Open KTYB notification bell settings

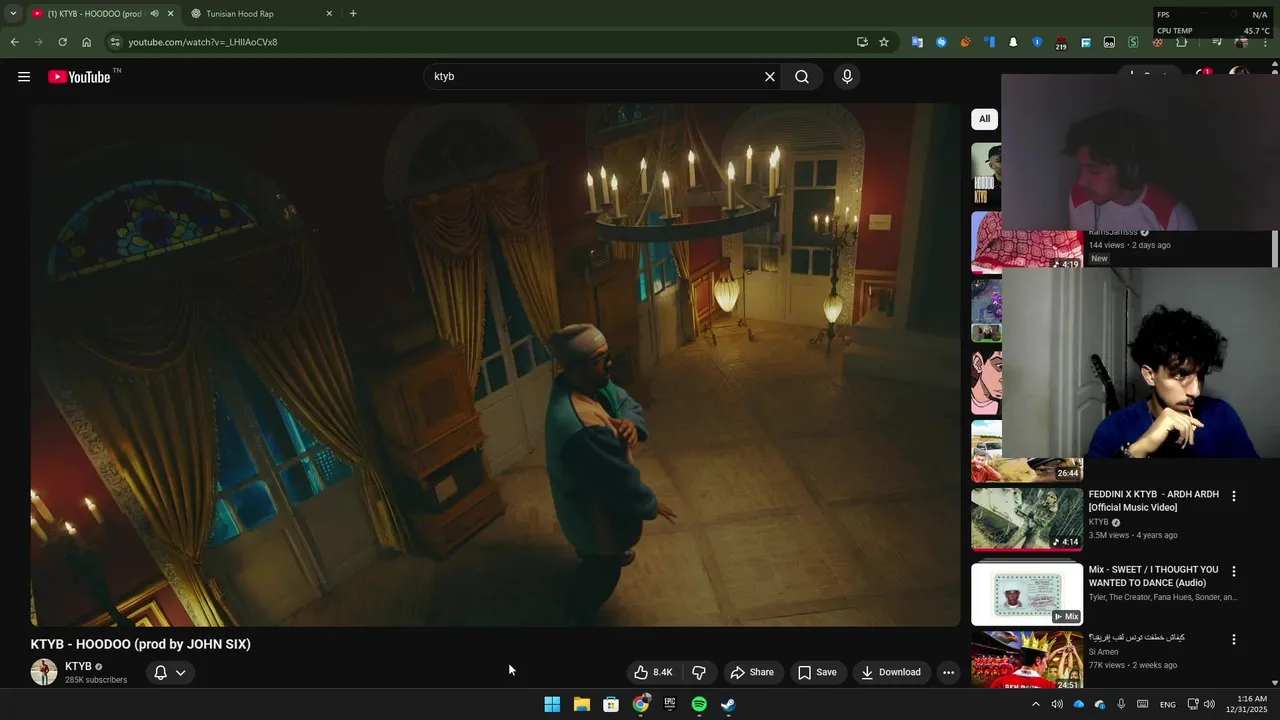(169, 672)
